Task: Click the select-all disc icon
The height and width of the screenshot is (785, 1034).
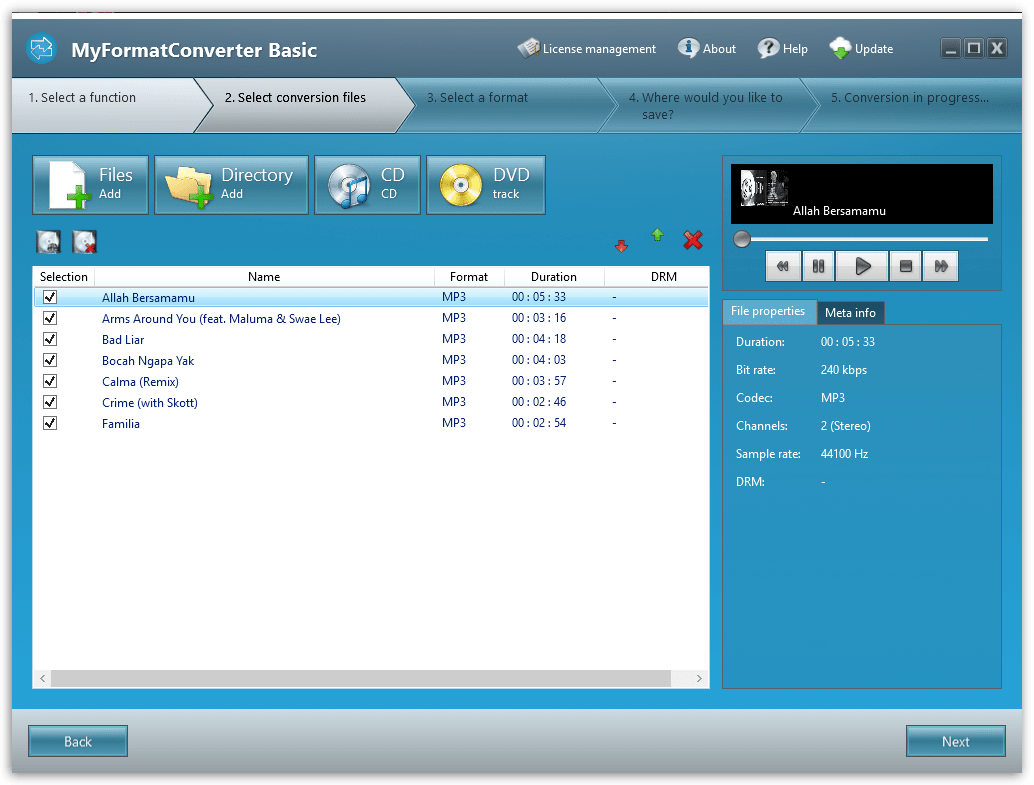Action: [x=49, y=242]
